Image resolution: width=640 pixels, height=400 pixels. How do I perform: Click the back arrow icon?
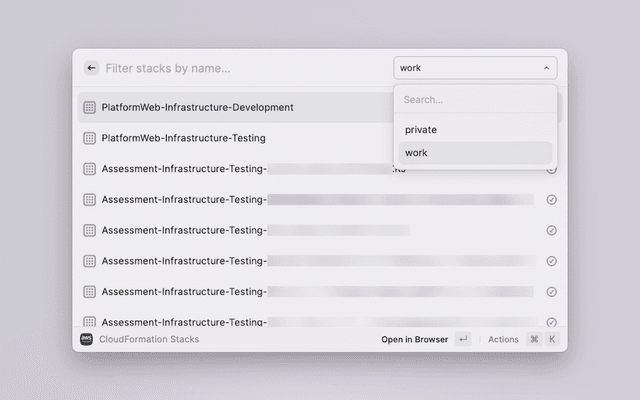(x=92, y=68)
